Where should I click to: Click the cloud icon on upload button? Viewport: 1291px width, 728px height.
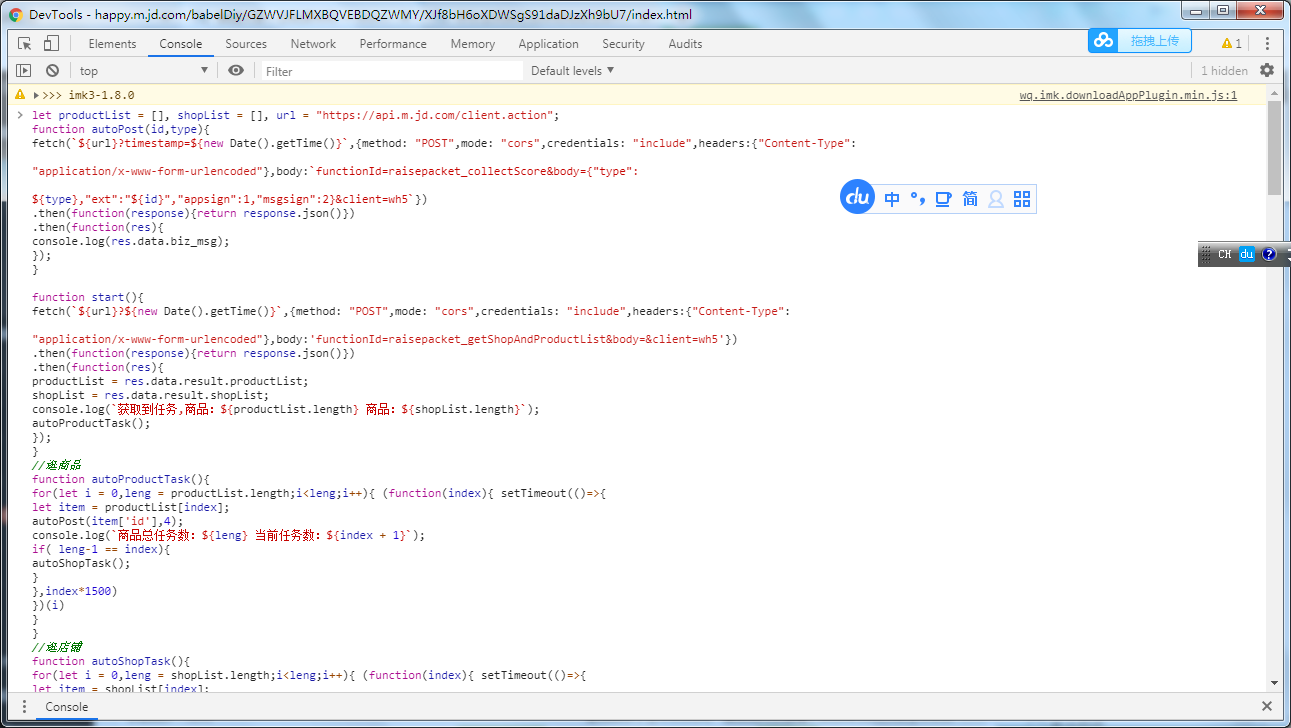[x=1104, y=41]
